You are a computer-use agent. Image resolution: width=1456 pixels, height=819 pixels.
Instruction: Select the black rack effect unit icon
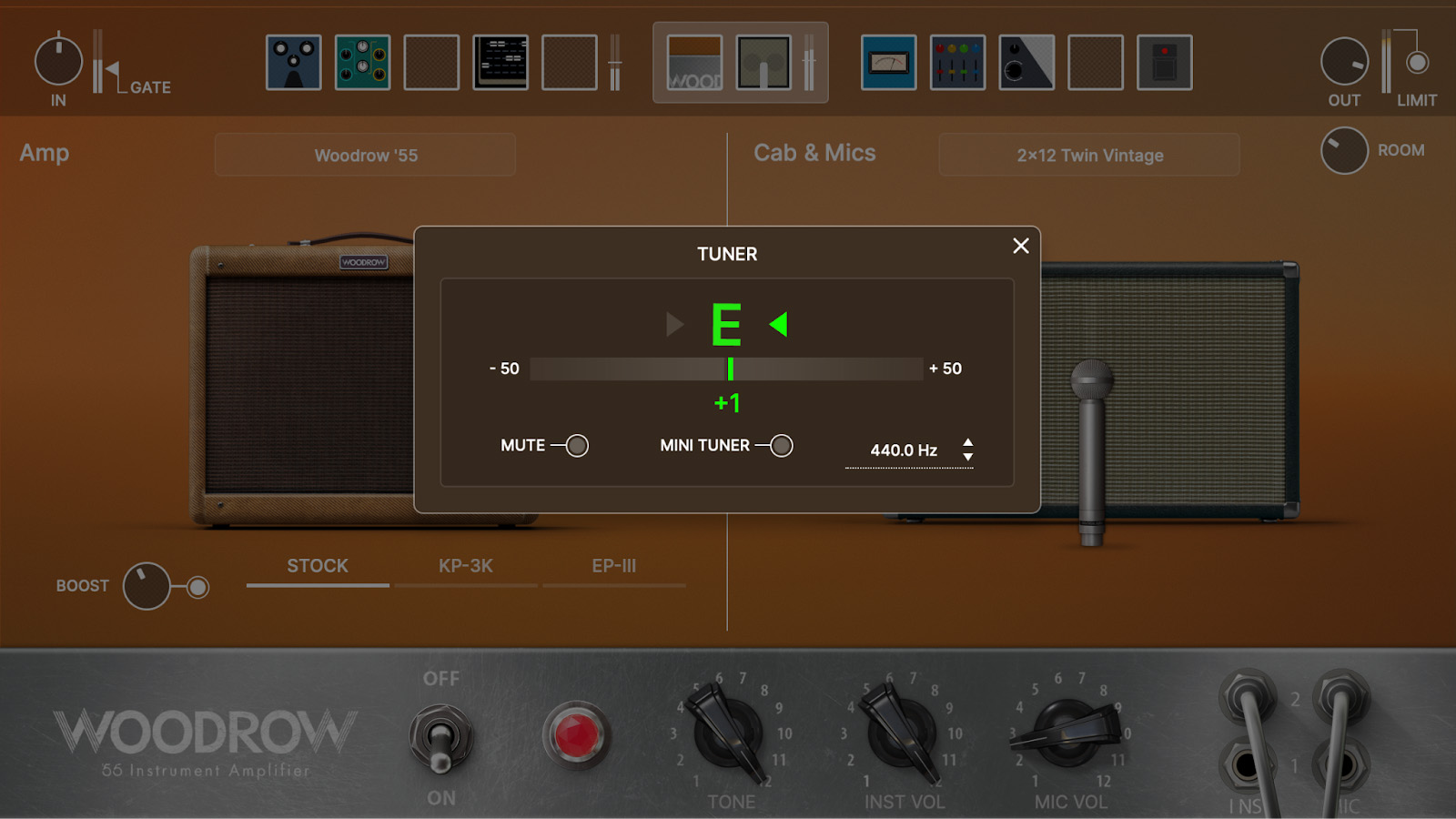click(x=501, y=62)
